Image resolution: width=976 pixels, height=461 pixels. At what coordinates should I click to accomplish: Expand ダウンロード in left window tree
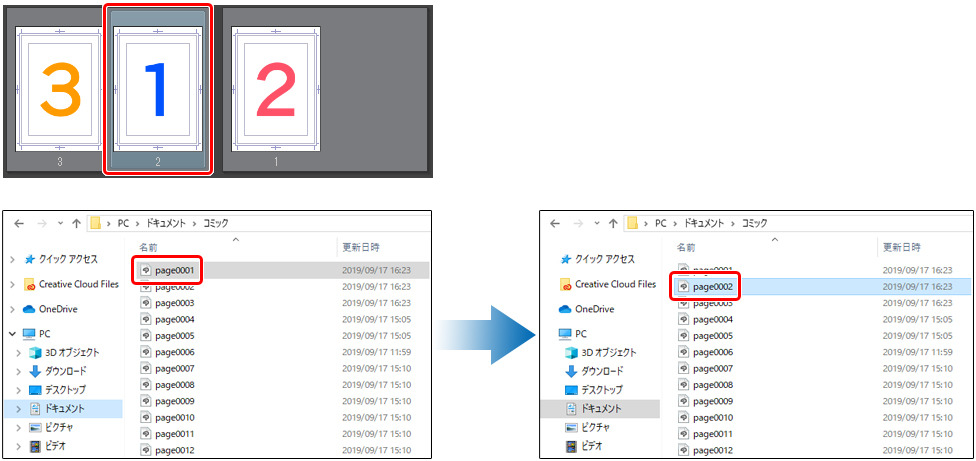point(20,371)
